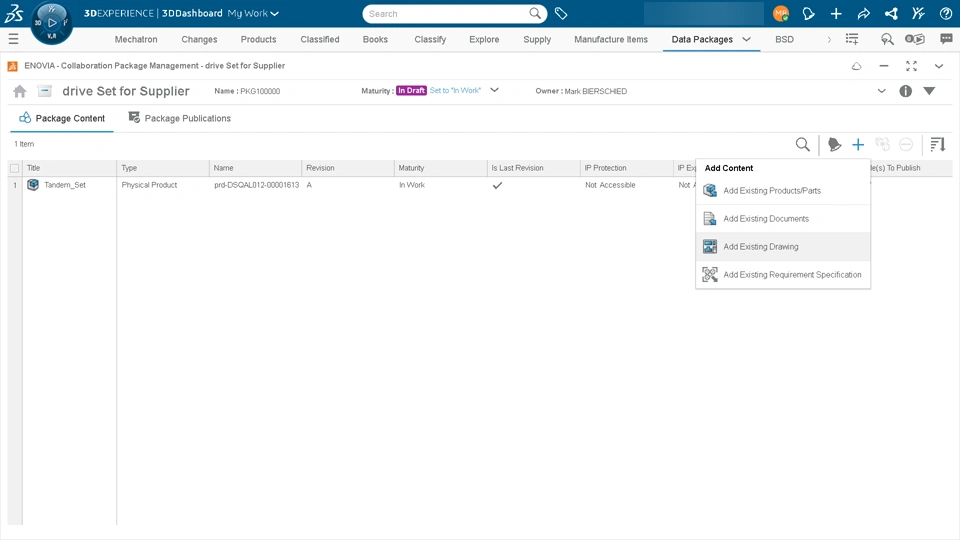Click the plus add icon in top bar
This screenshot has height=540, width=960.
pyautogui.click(x=836, y=13)
